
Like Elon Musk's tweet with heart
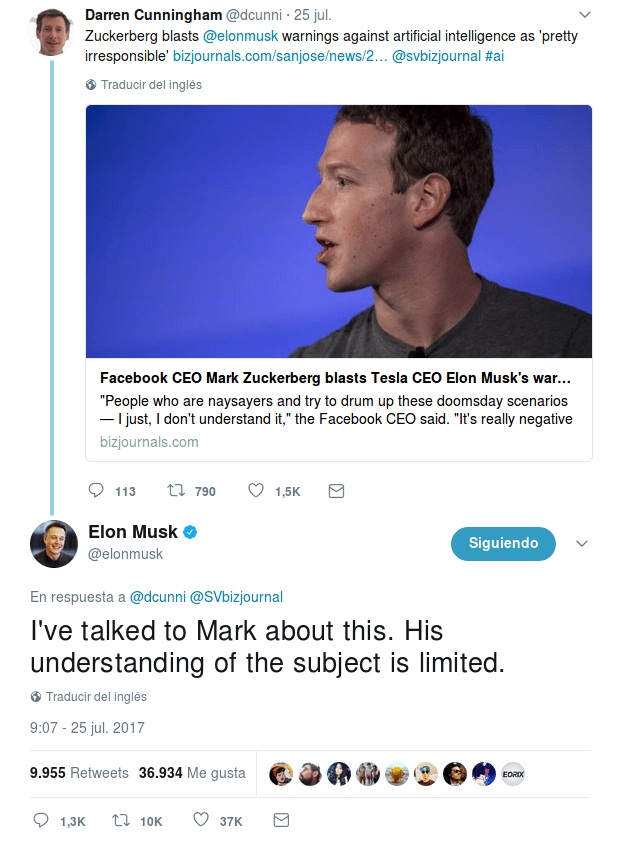coord(201,820)
